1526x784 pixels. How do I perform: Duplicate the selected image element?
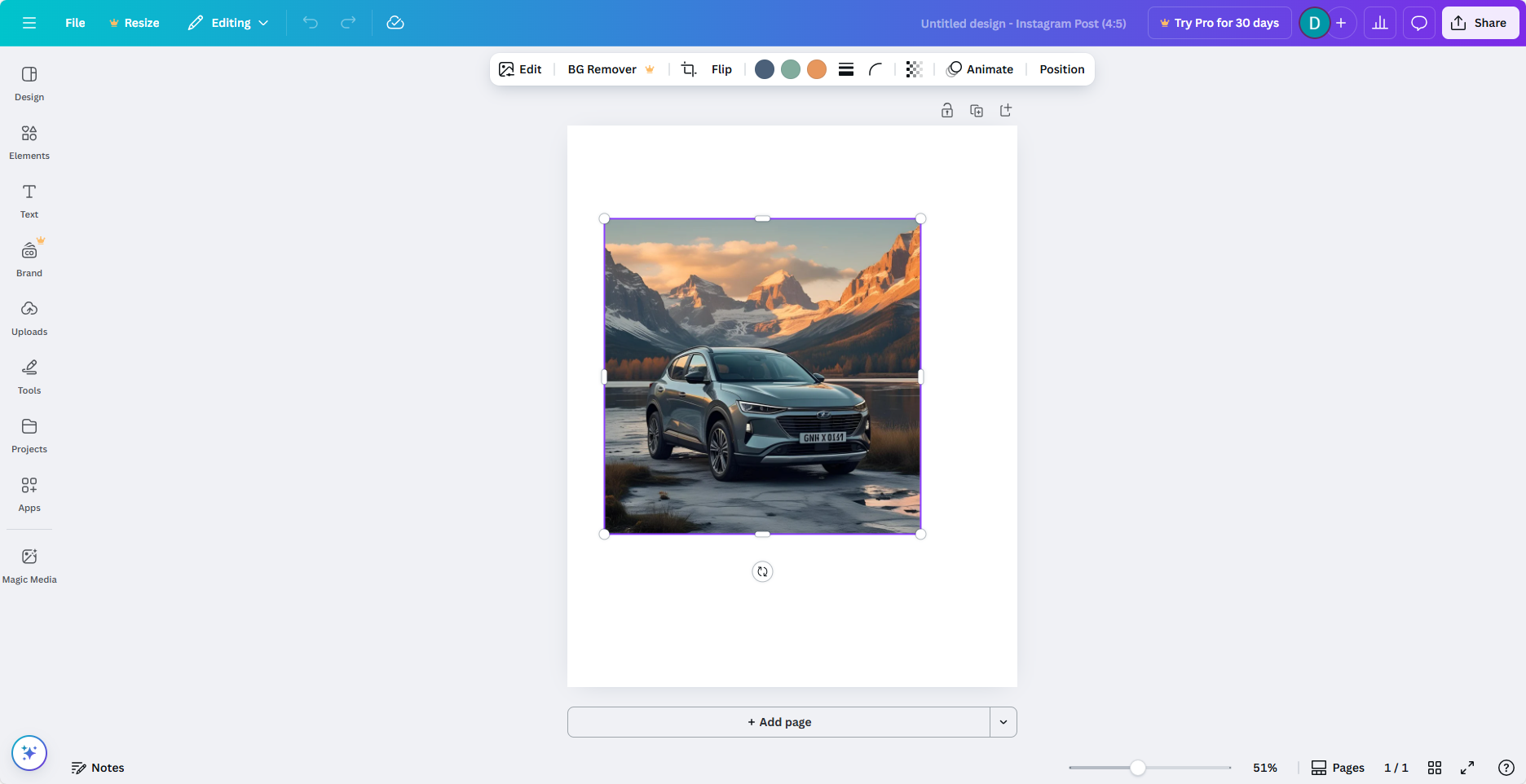976,110
